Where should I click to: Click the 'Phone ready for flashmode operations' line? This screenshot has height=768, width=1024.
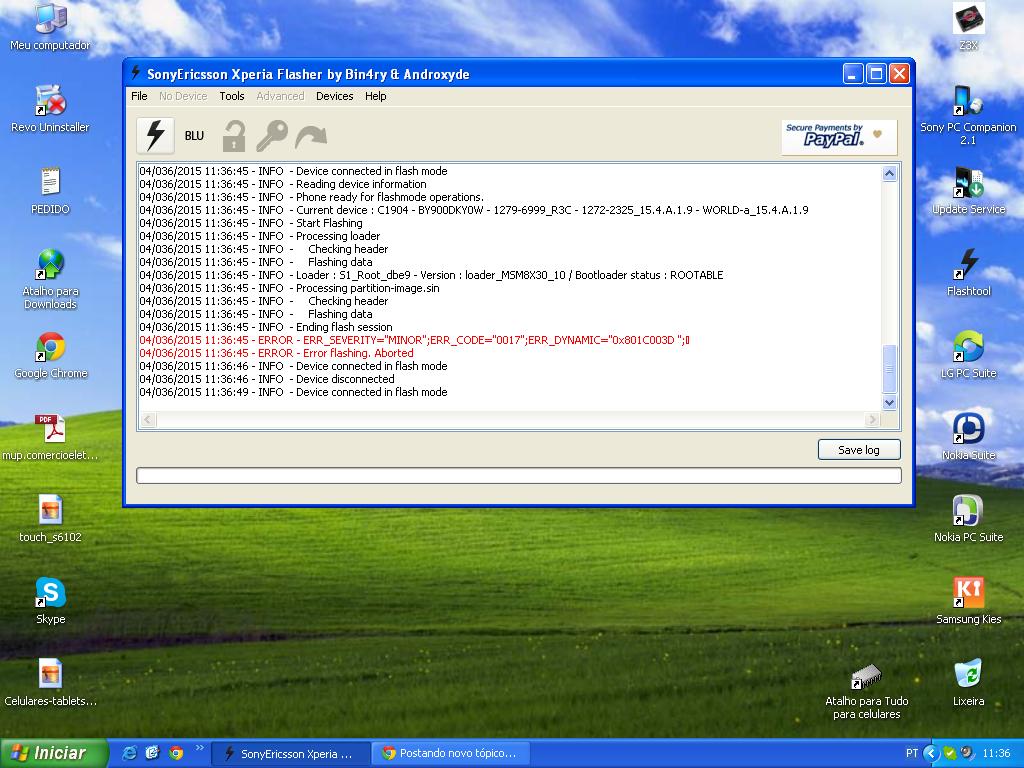click(x=312, y=197)
